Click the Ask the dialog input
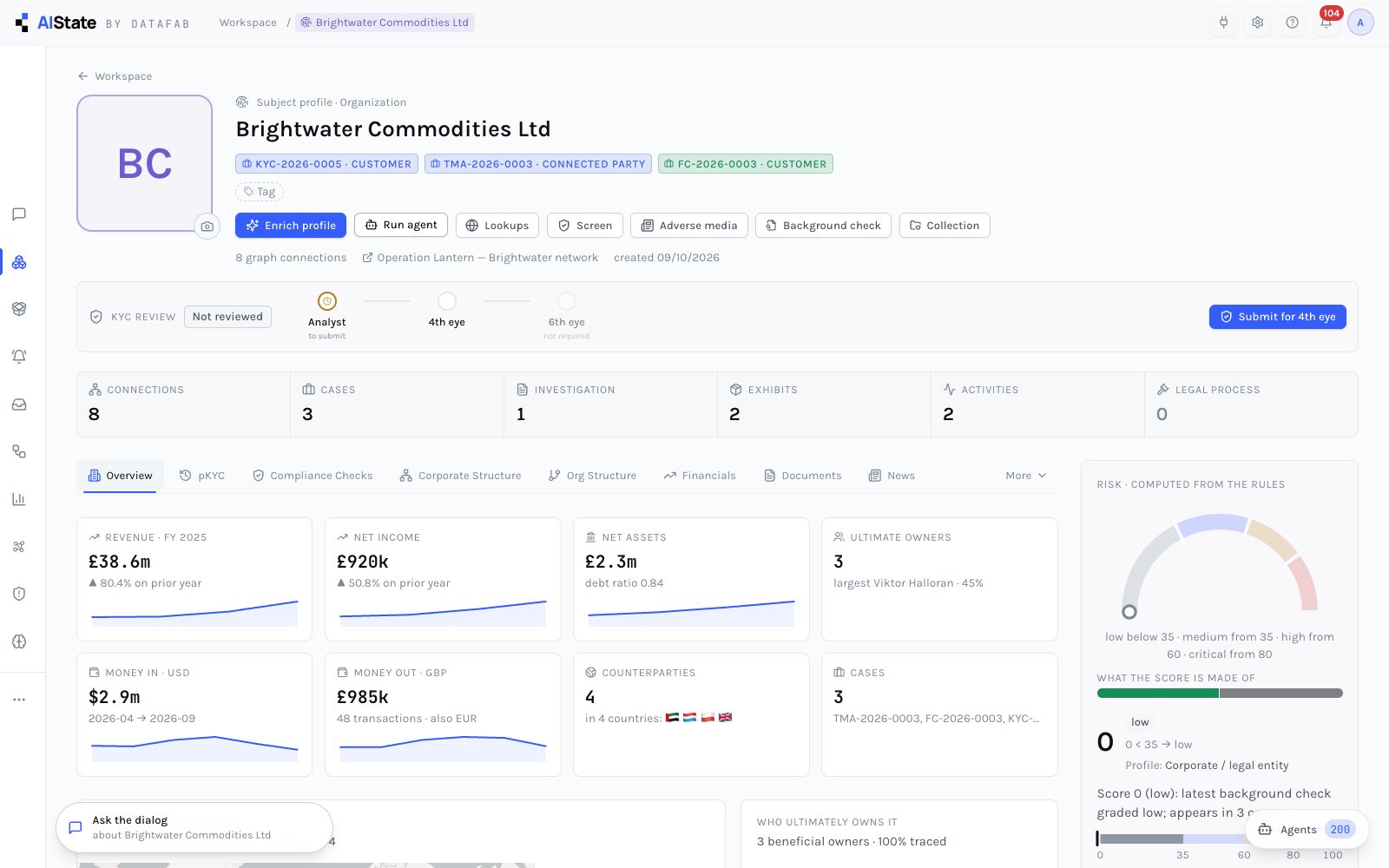This screenshot has width=1389, height=868. point(194,827)
